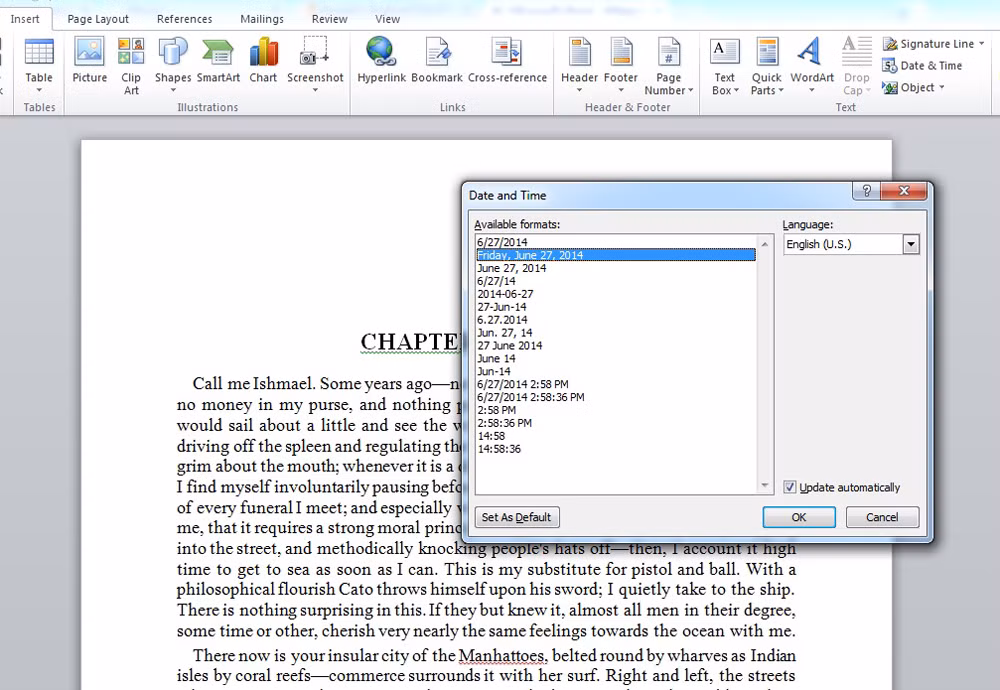Screen dimensions: 1000x690
Task: Uncheck Update automatically checkbox
Action: (x=790, y=487)
